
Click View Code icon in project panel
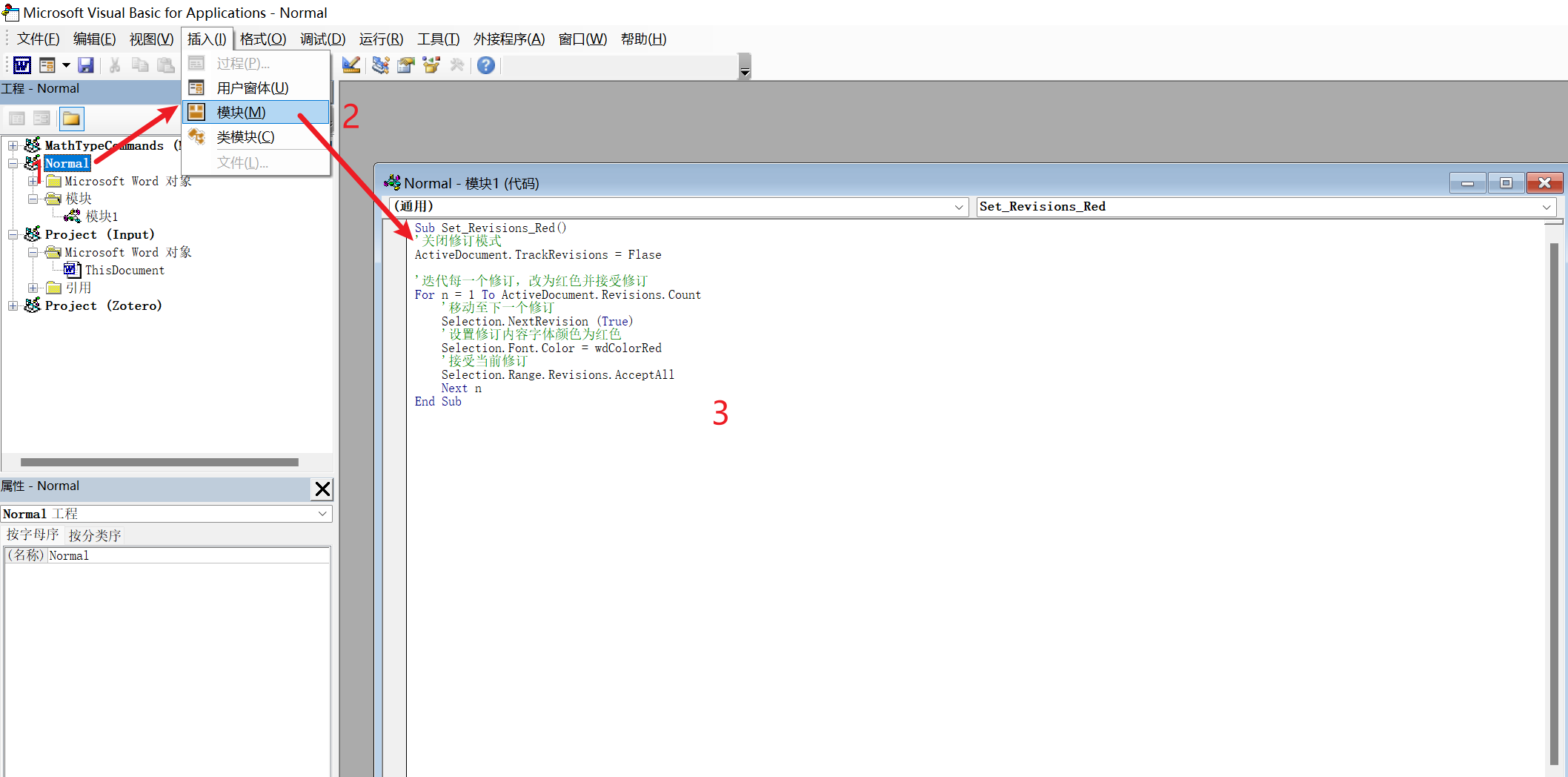[17, 119]
